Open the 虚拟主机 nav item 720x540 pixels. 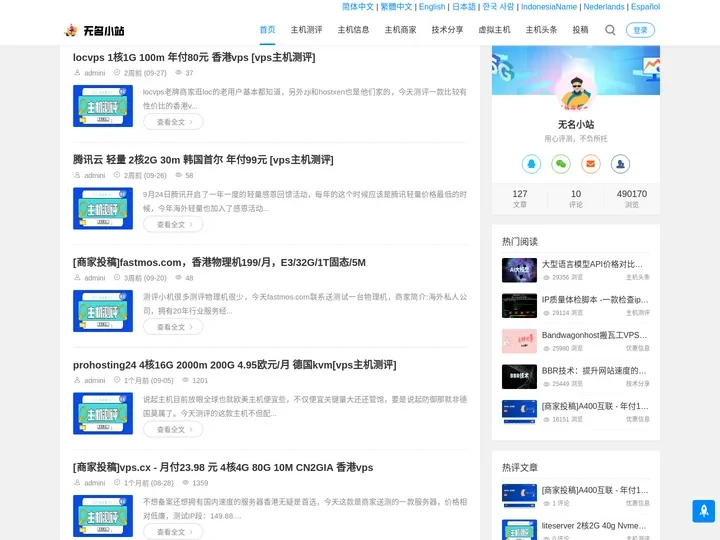pyautogui.click(x=494, y=30)
